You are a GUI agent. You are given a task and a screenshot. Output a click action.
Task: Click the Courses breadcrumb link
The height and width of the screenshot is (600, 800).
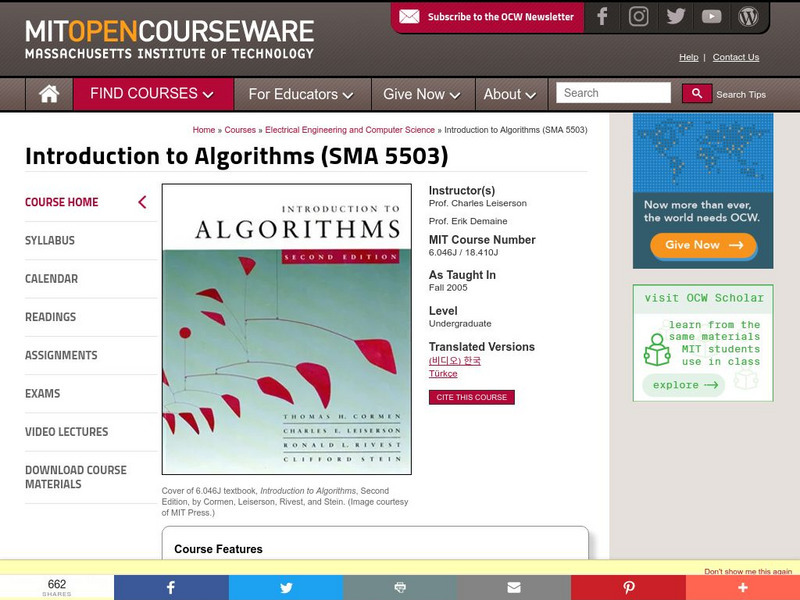click(240, 130)
